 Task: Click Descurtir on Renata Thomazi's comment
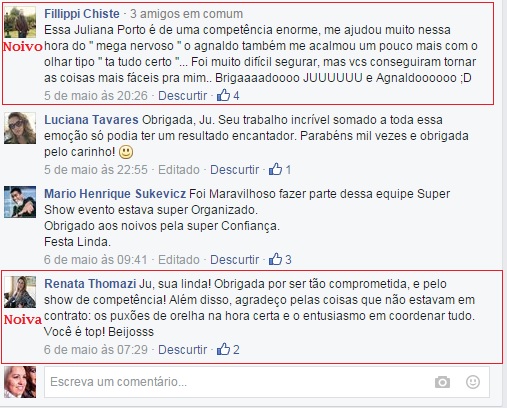182,349
